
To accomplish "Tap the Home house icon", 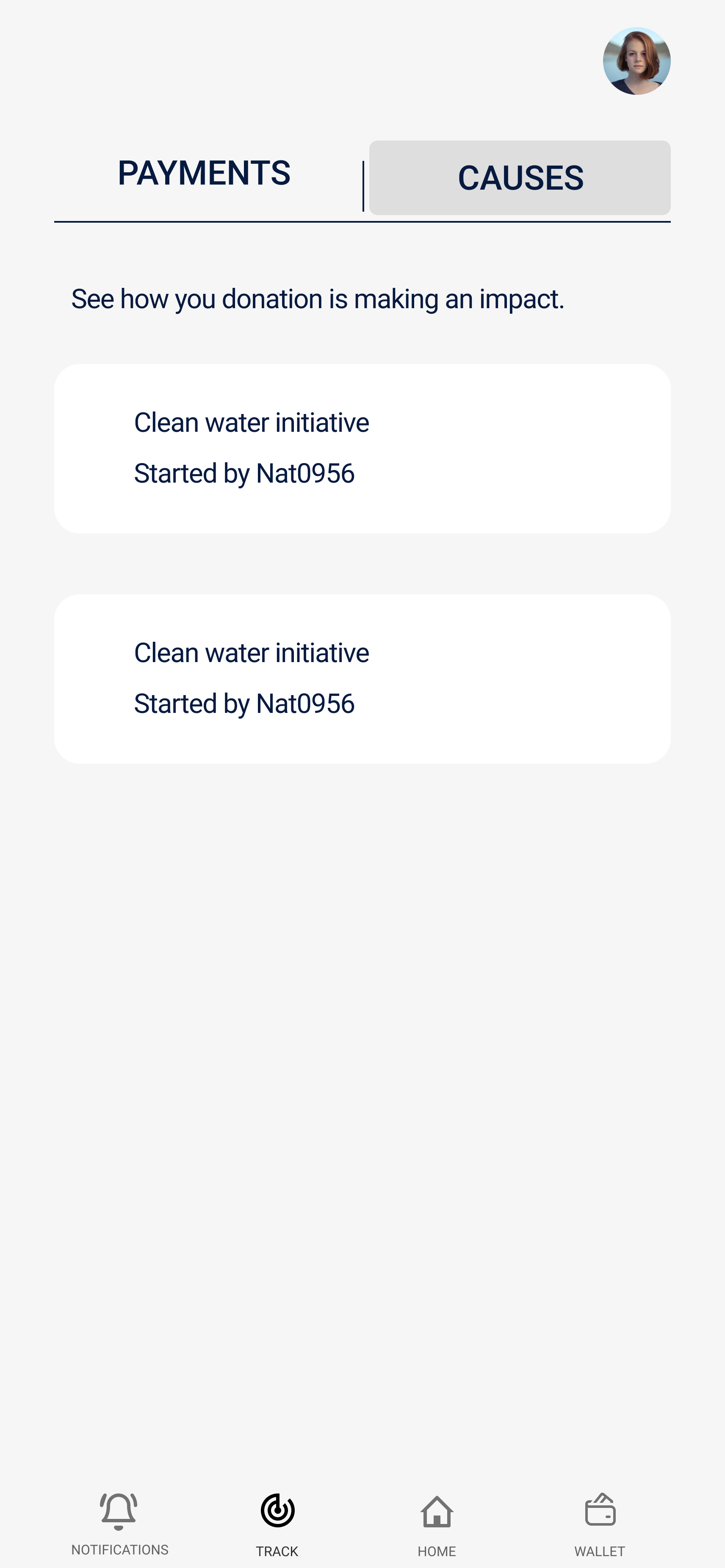I will coord(437,1511).
